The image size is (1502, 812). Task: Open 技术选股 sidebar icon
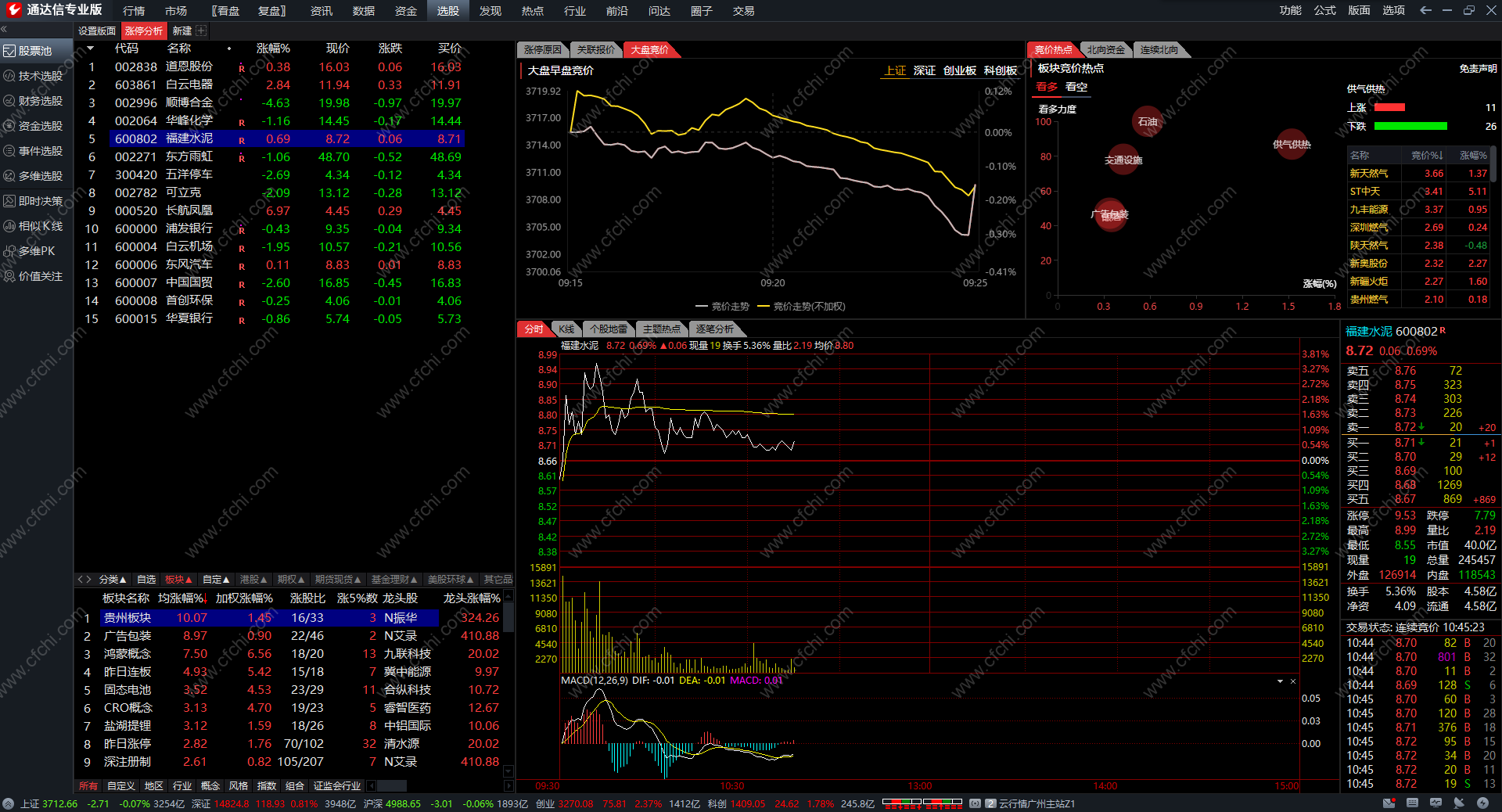[9, 76]
